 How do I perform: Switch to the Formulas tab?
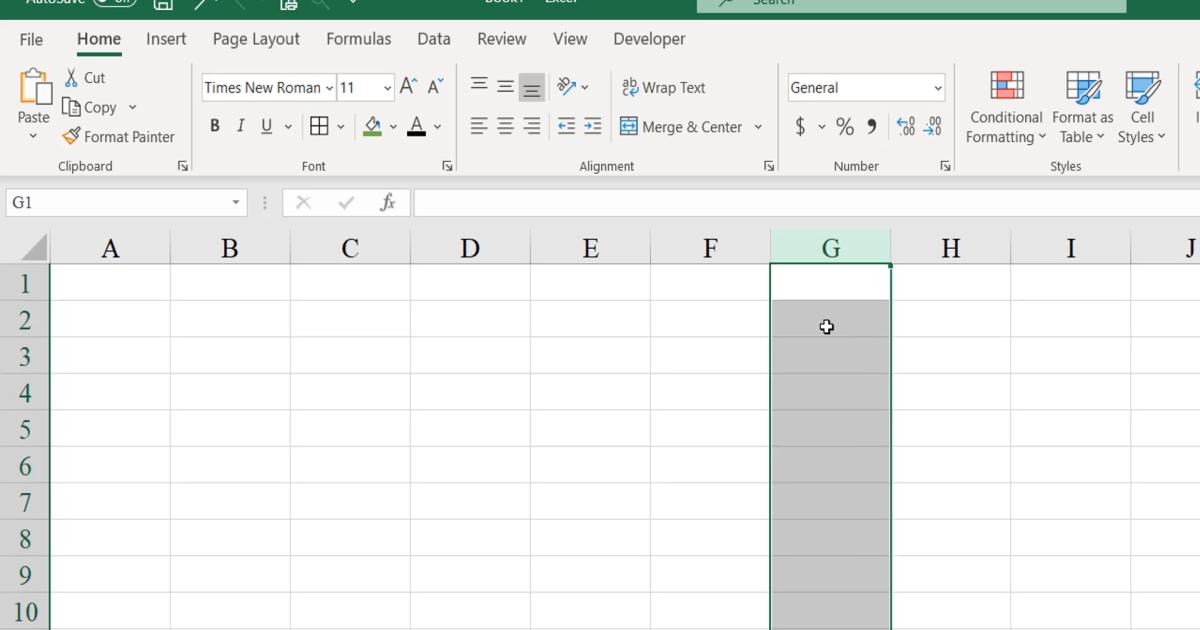click(x=358, y=39)
